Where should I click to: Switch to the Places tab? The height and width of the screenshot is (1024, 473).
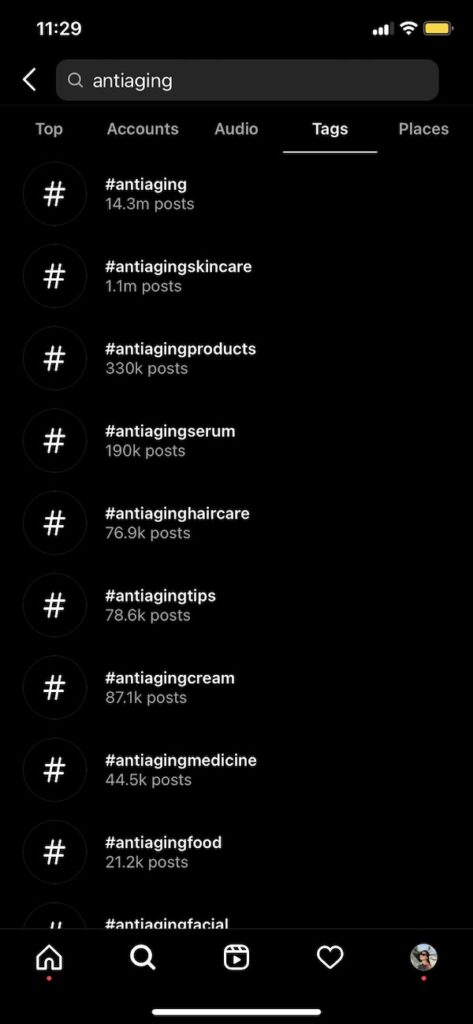423,129
